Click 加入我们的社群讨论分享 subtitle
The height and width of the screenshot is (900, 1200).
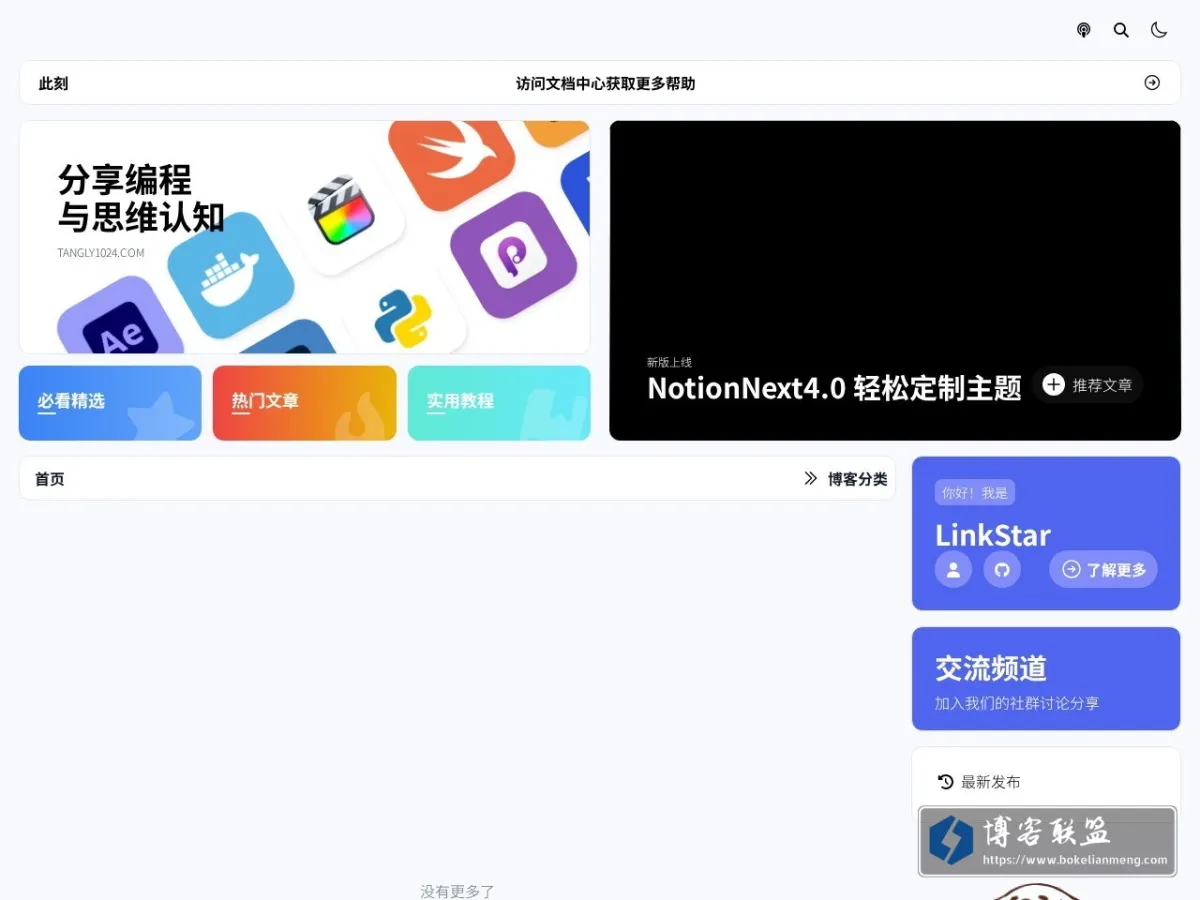click(1017, 703)
